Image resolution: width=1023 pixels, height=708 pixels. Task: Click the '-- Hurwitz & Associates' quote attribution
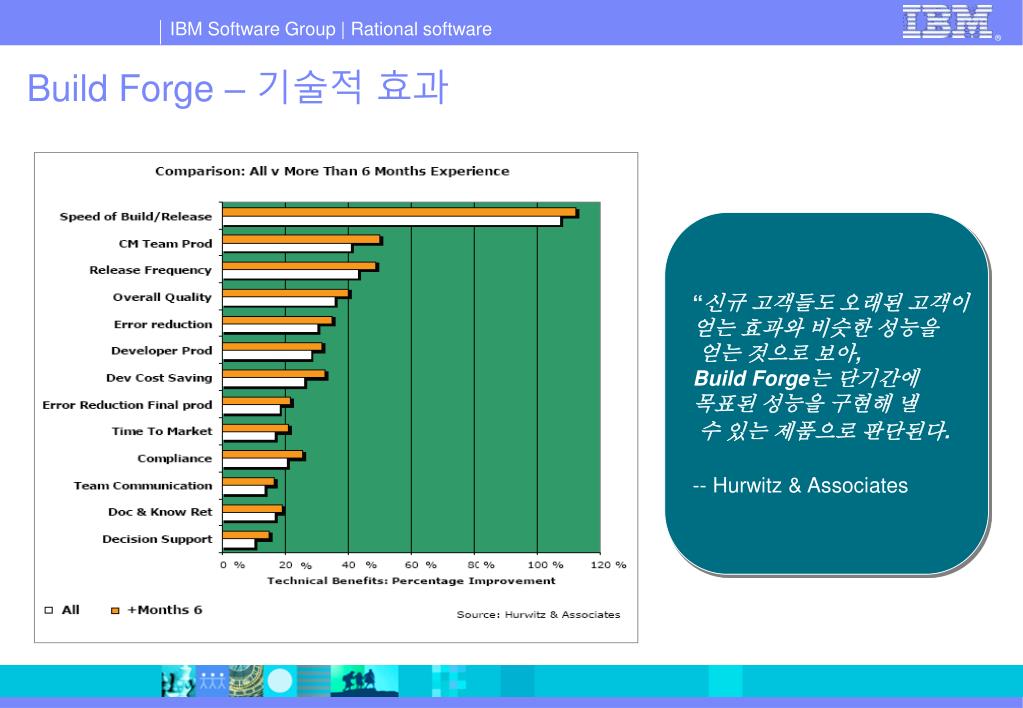[x=801, y=485]
